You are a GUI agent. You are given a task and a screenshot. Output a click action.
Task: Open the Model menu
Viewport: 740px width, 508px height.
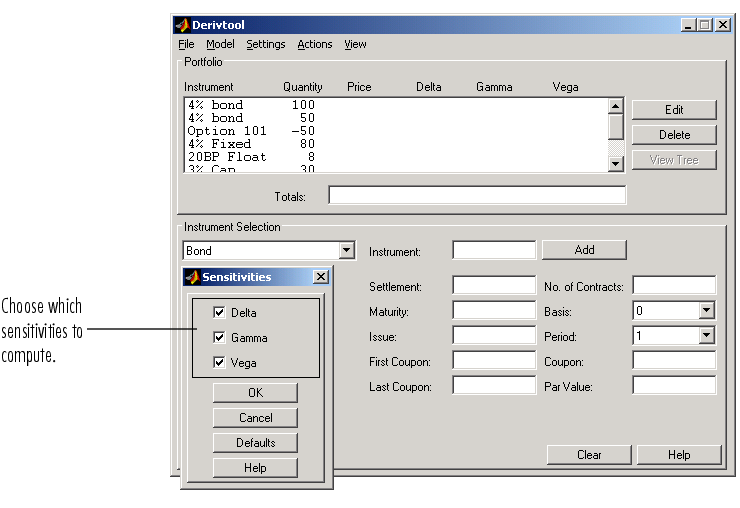[x=220, y=44]
